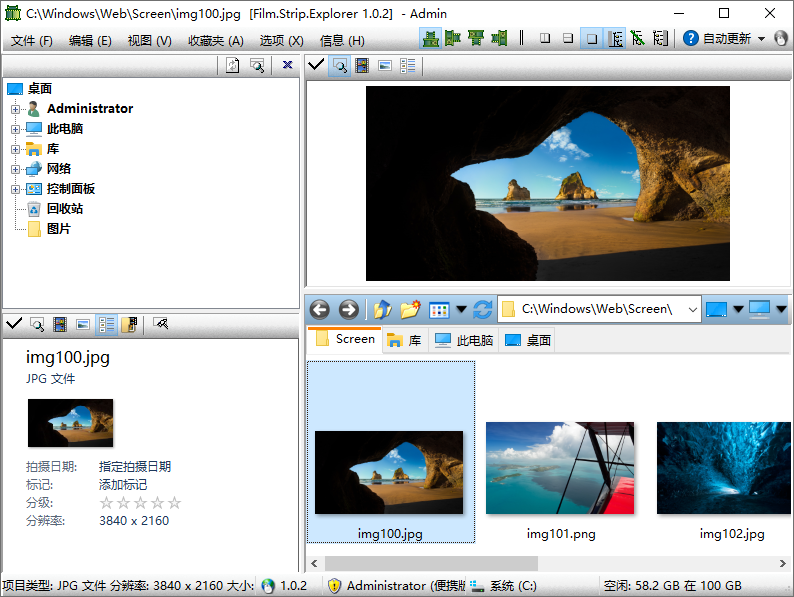Click the new folder icon with star

pyautogui.click(x=410, y=309)
